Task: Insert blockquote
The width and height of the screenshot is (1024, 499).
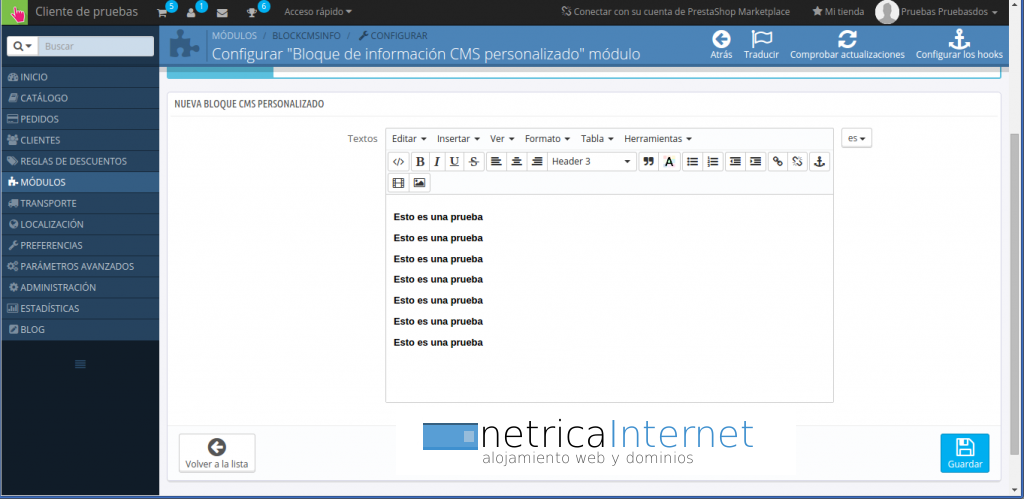Action: [x=648, y=162]
